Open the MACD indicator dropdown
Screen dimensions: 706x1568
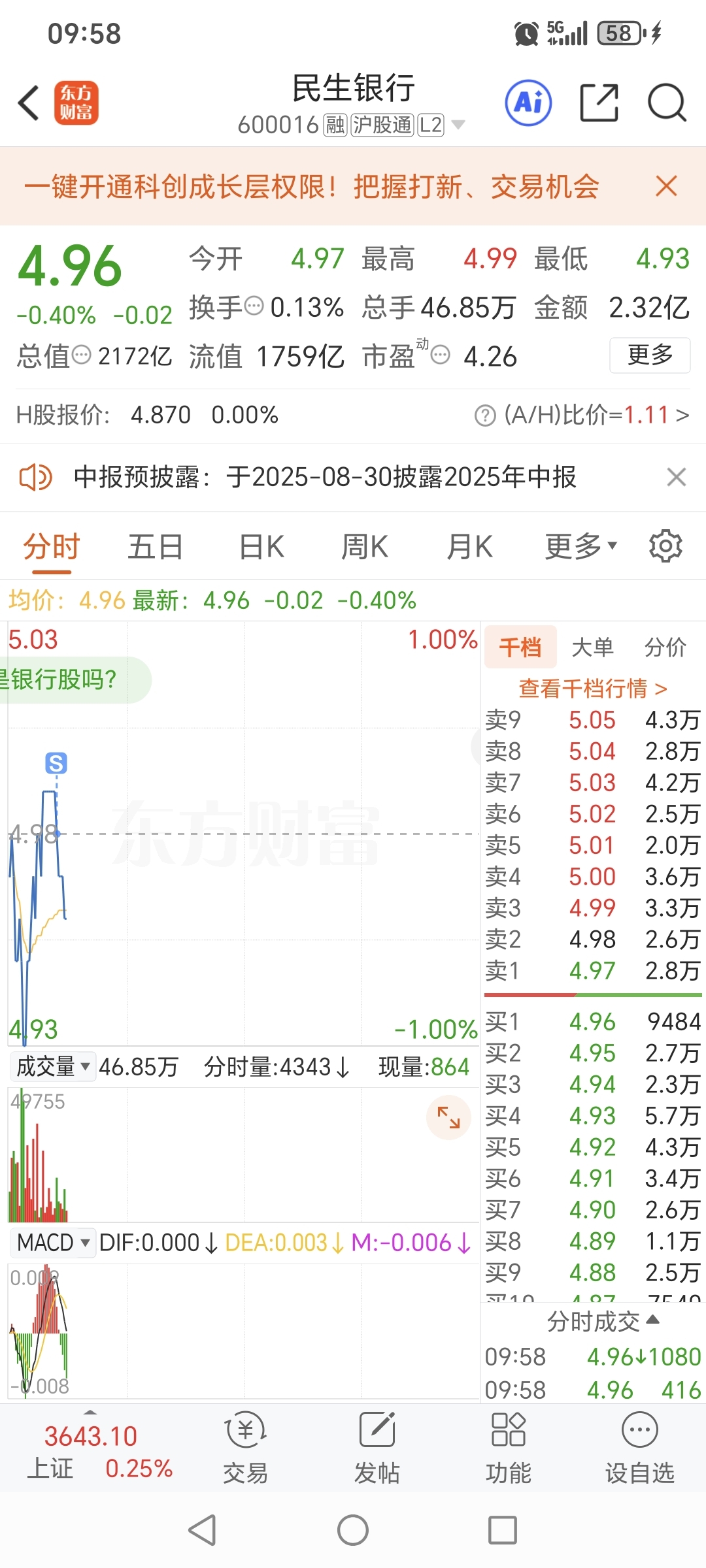[x=53, y=1242]
